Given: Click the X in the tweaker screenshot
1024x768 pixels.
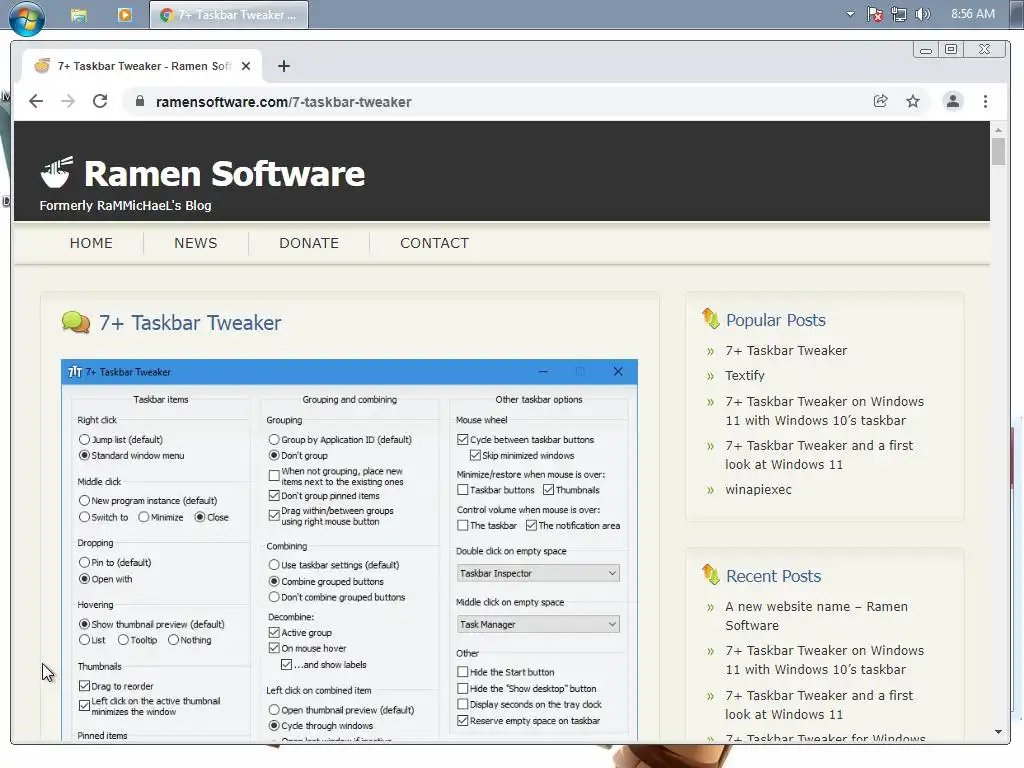Looking at the screenshot, I should click(x=618, y=372).
